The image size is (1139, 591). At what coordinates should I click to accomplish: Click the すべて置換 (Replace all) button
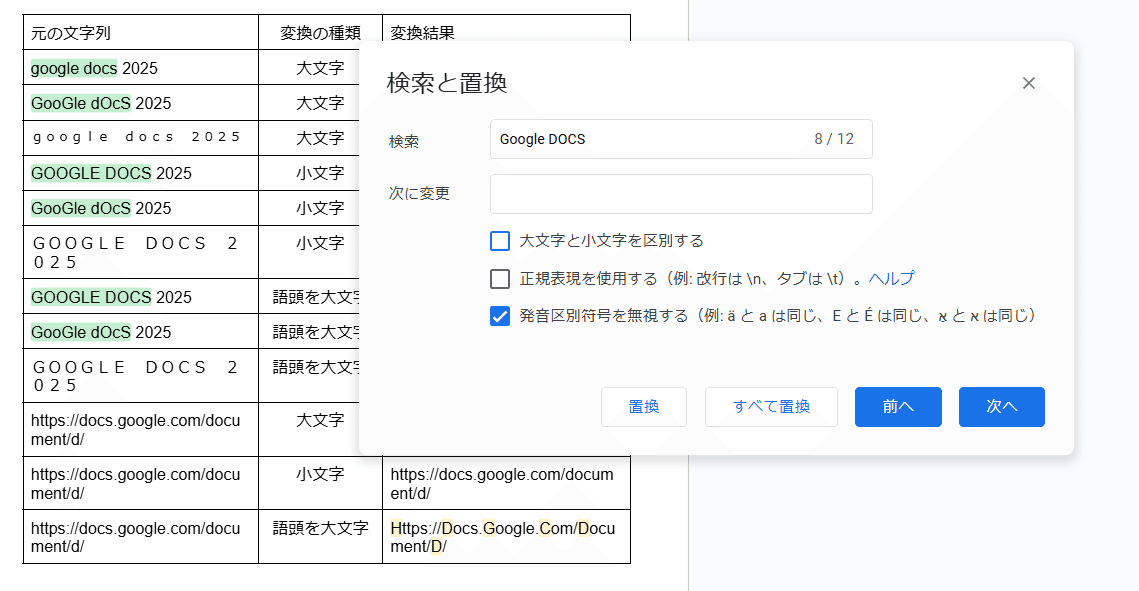771,407
